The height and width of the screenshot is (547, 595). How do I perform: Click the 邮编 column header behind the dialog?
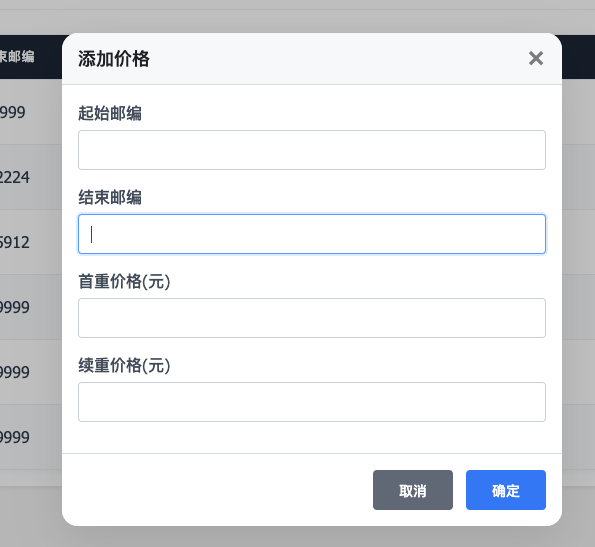click(17, 57)
